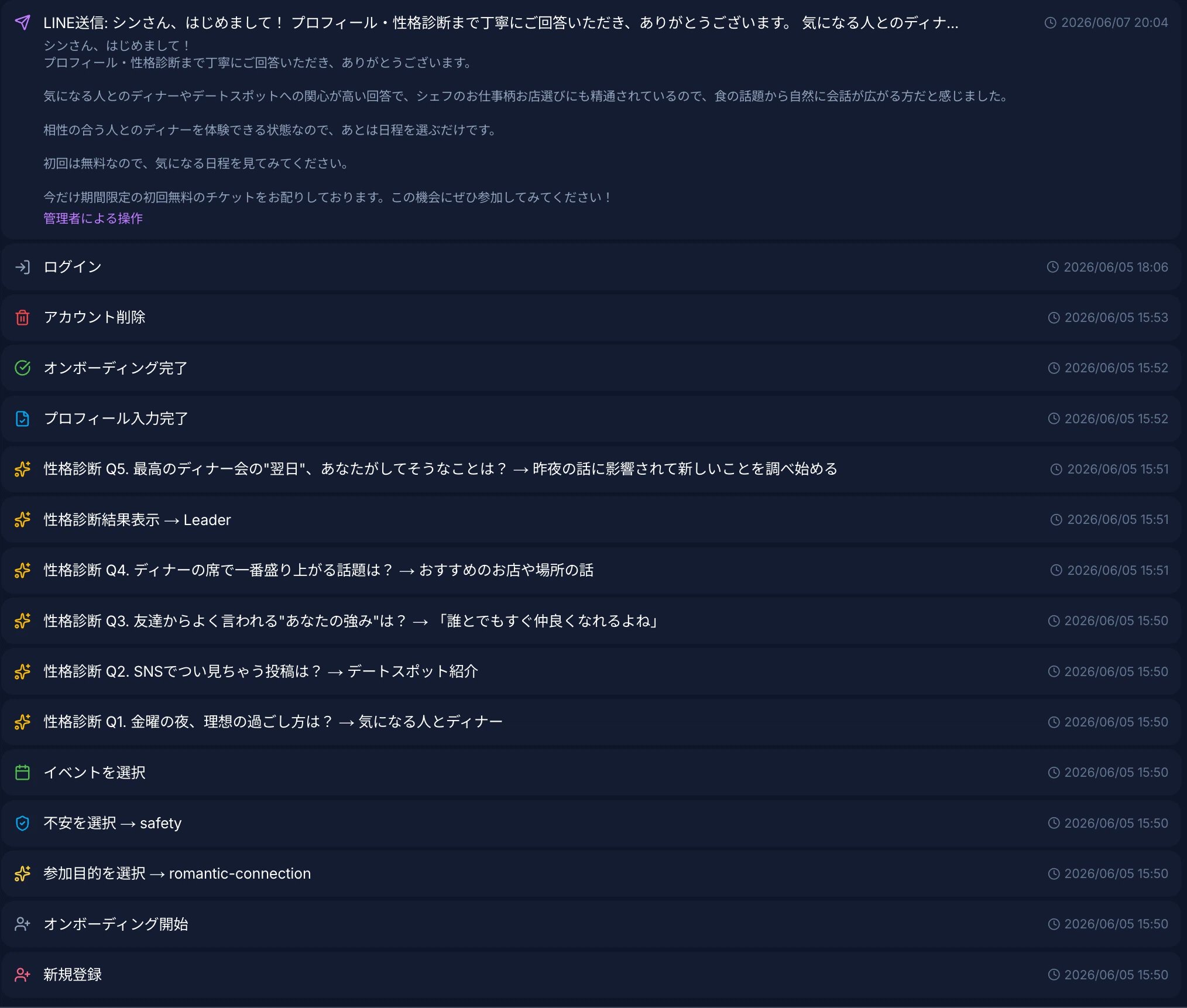Click the green check-circle icon for オンボーディング完了
Viewport: 1187px width, 1008px height.
click(x=22, y=368)
